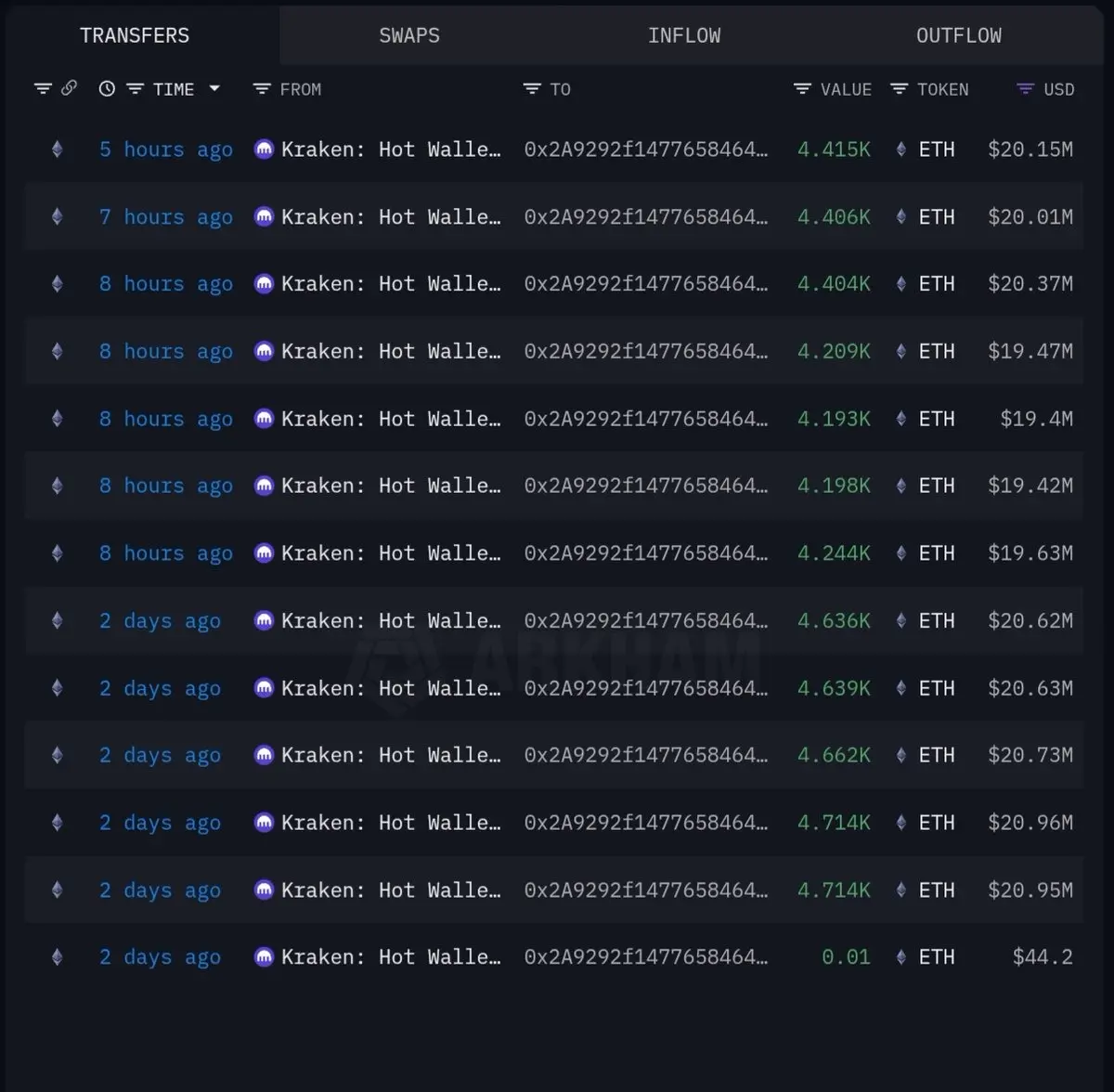Click ETH token icon in the 4.209K row
The width and height of the screenshot is (1114, 1092).
[x=900, y=352]
